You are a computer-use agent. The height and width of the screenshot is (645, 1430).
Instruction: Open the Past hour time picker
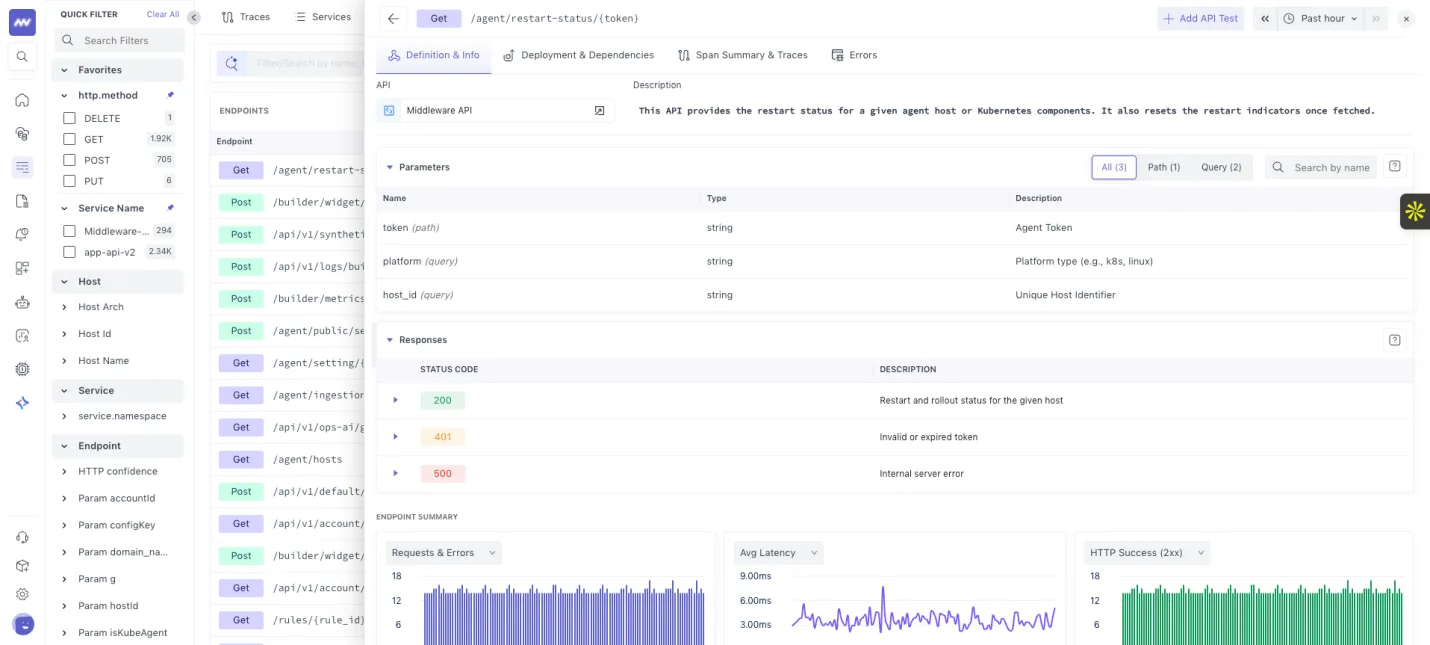coord(1322,18)
